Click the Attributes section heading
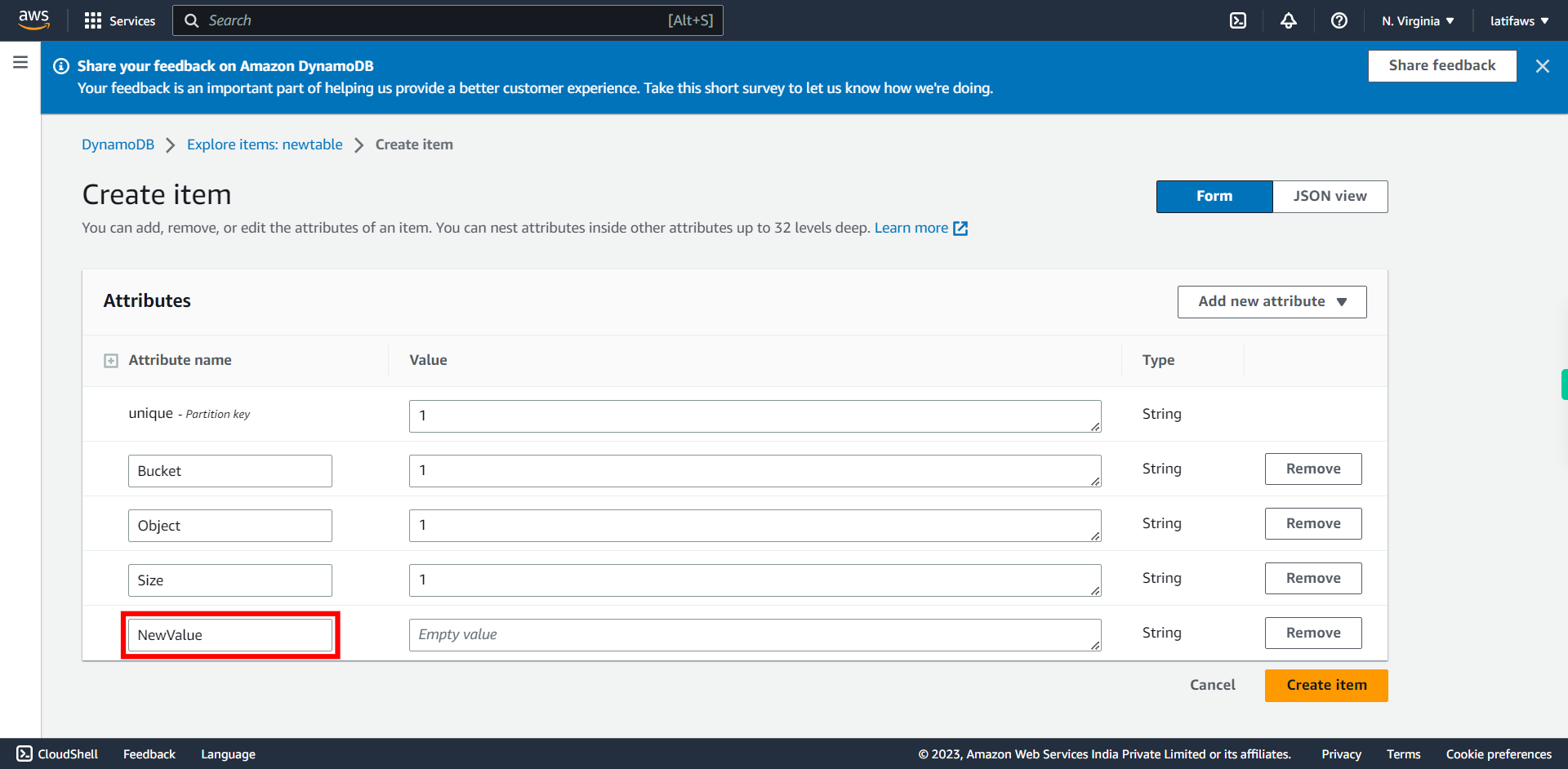This screenshot has width=1568, height=769. click(147, 301)
